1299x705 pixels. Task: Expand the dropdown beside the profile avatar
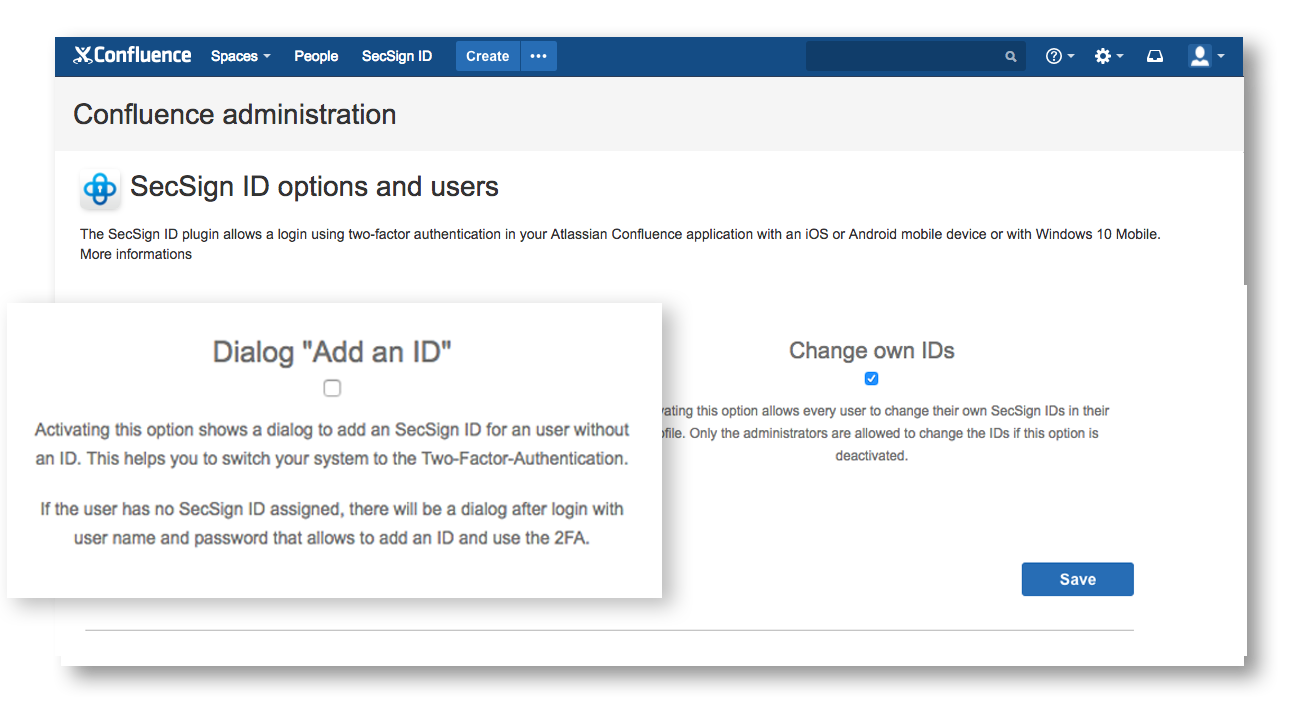pos(1219,58)
